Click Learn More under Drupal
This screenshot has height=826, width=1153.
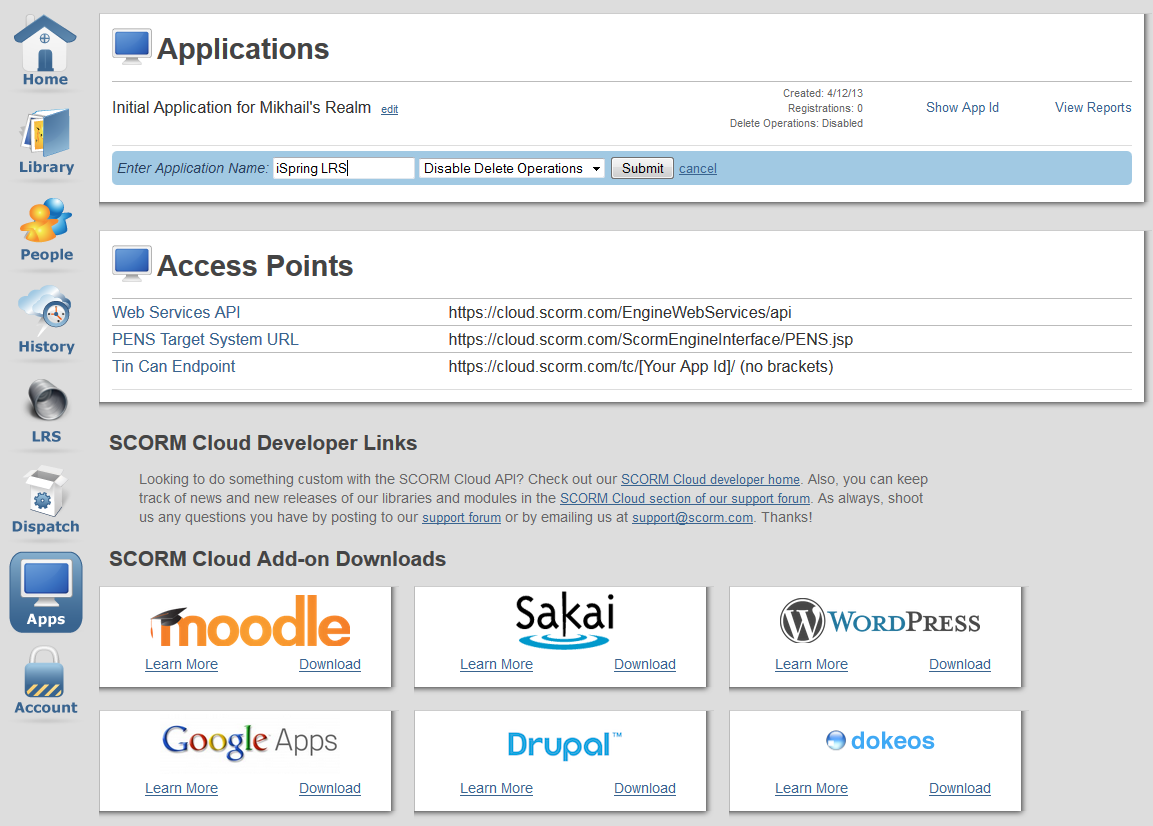(496, 788)
